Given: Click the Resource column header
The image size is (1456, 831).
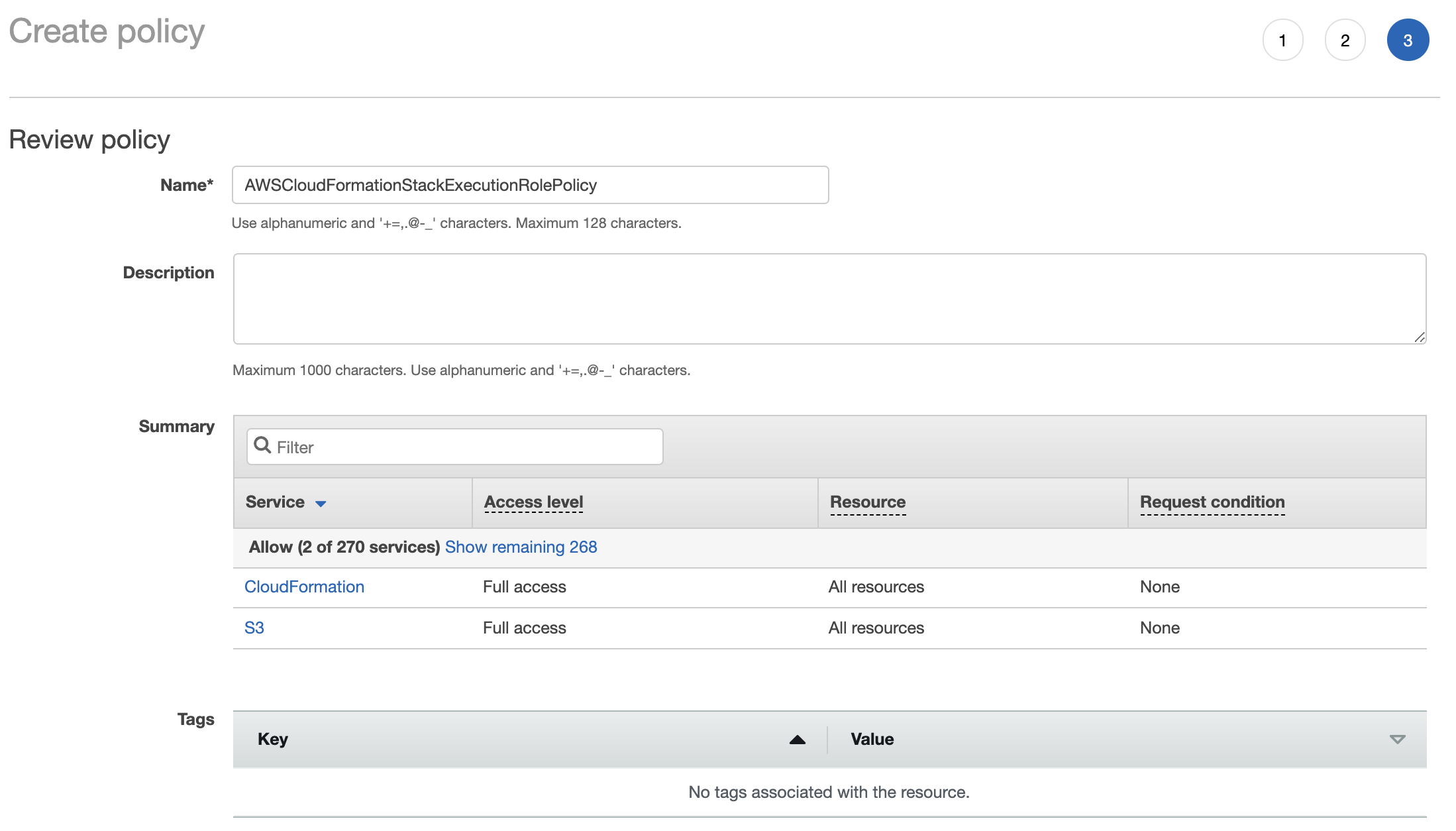Looking at the screenshot, I should [868, 502].
